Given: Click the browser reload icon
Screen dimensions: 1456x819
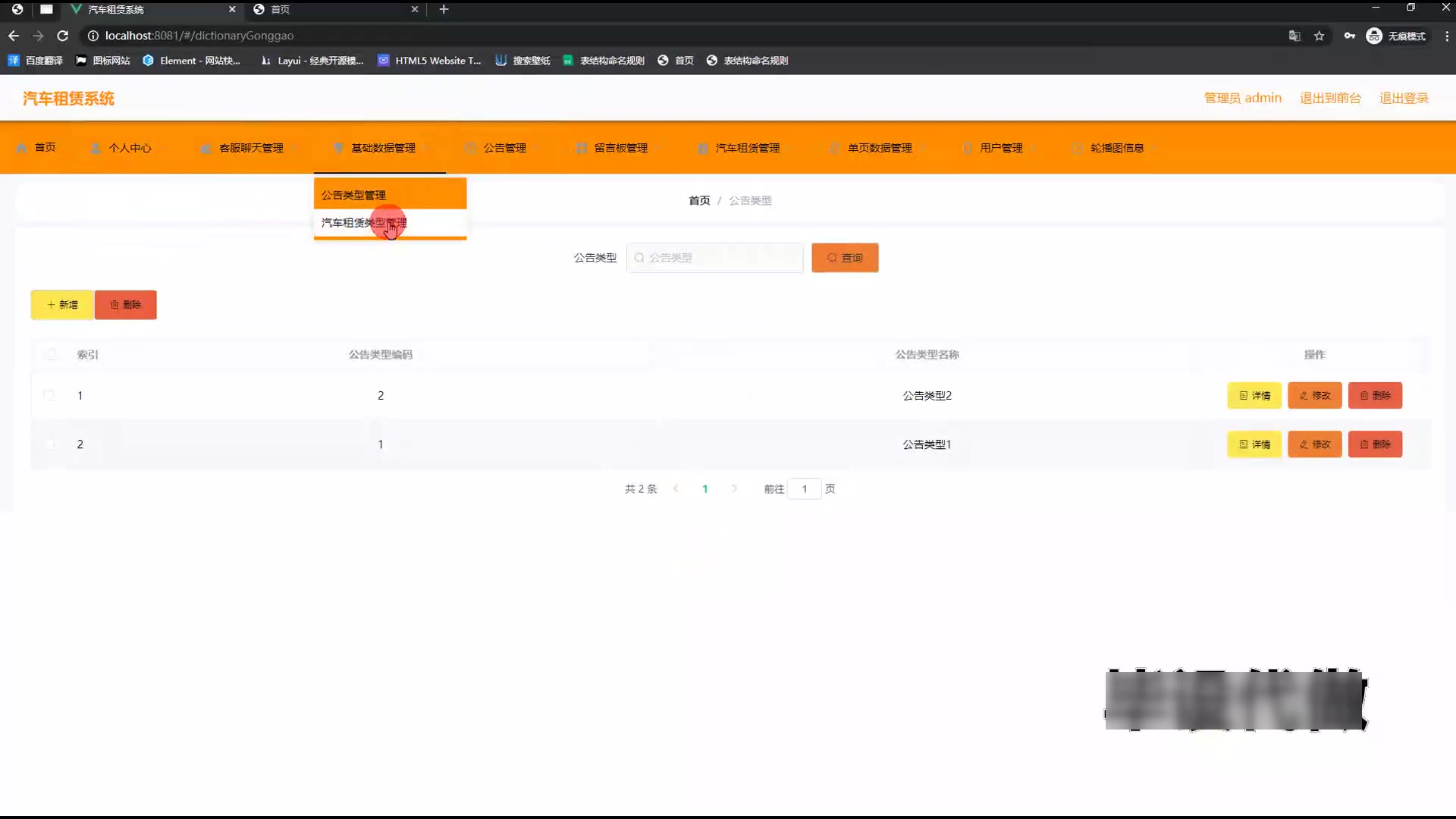Looking at the screenshot, I should (x=63, y=36).
